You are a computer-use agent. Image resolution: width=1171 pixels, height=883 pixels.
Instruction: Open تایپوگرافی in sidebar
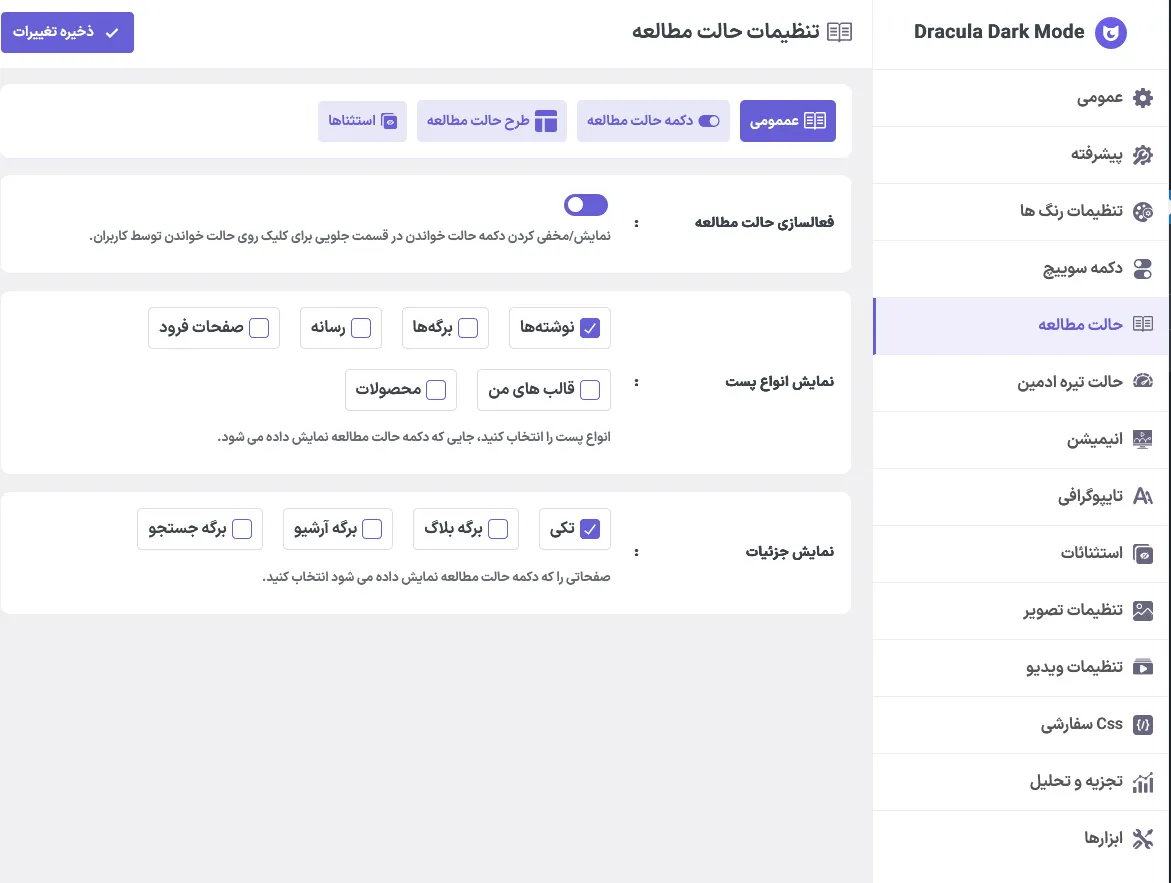tap(1020, 496)
